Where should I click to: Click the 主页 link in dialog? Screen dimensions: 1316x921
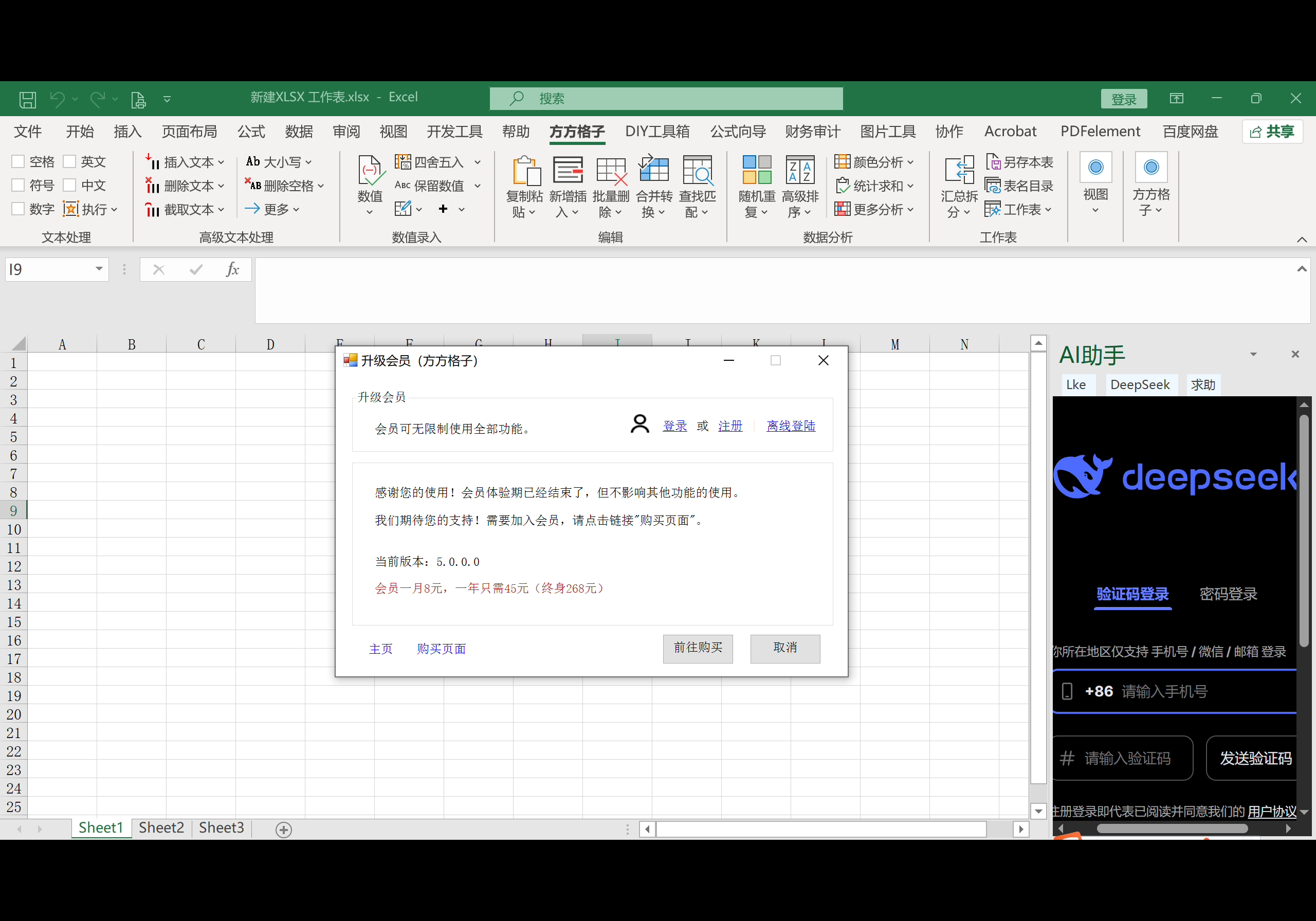click(x=380, y=649)
